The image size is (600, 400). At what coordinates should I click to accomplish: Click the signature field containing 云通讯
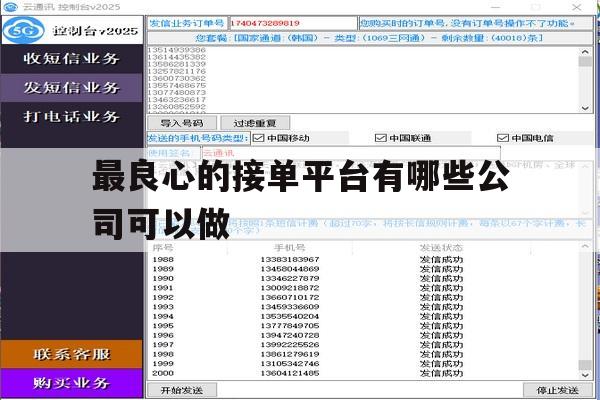[351, 153]
